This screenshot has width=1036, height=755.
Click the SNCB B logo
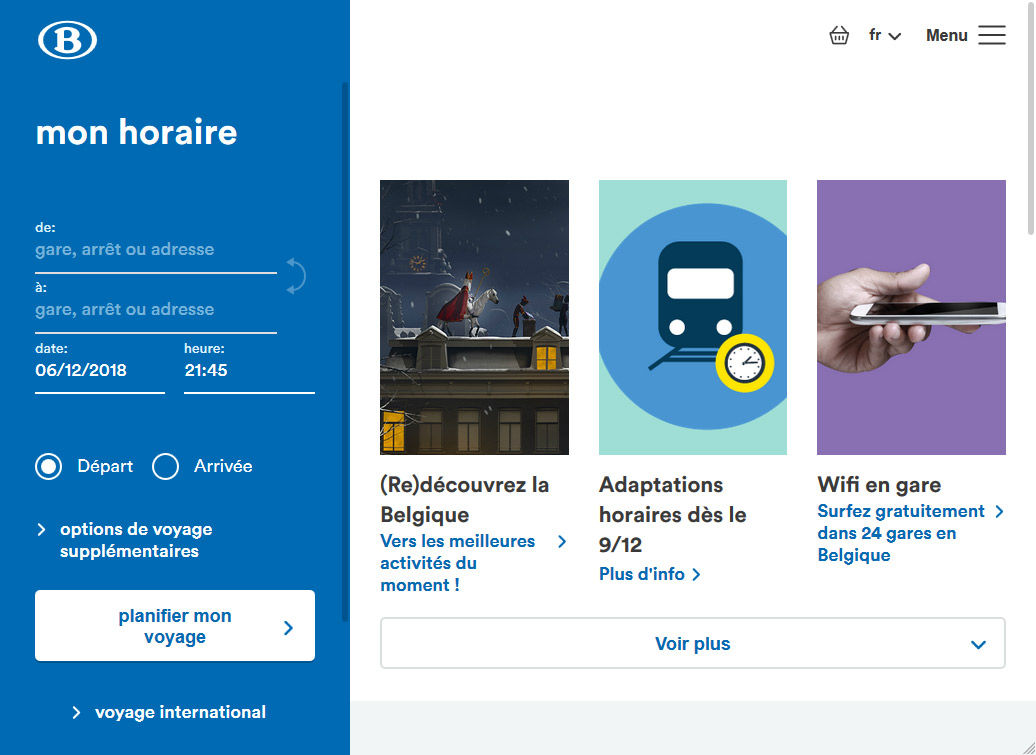point(67,40)
